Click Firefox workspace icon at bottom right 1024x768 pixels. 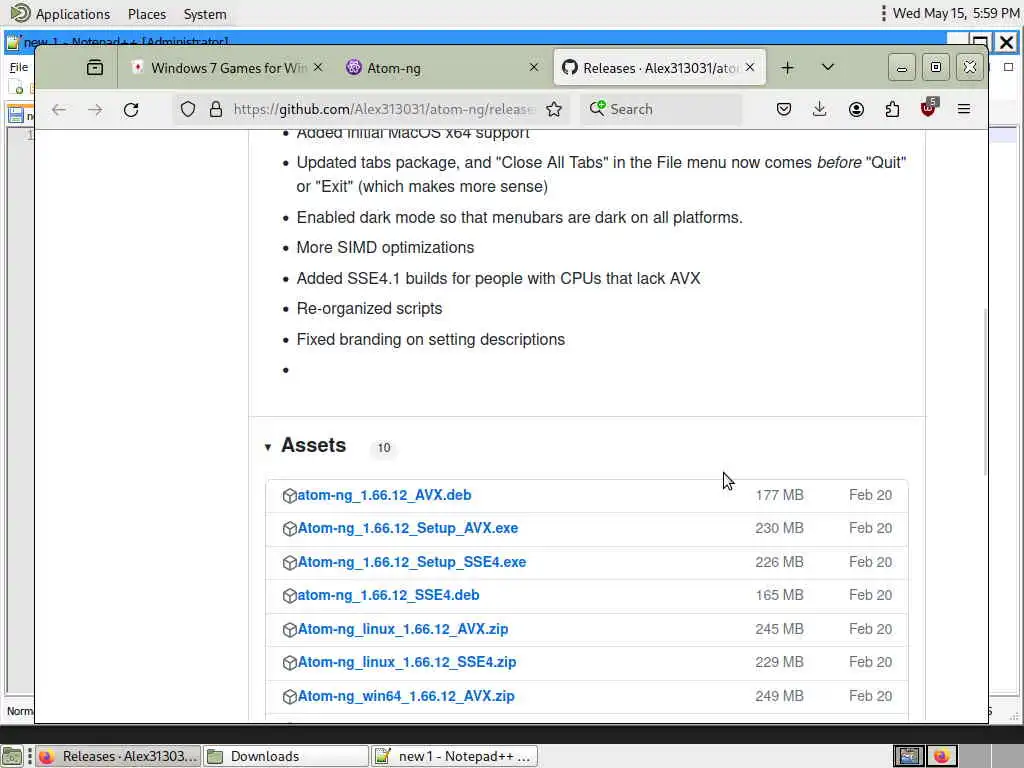942,756
